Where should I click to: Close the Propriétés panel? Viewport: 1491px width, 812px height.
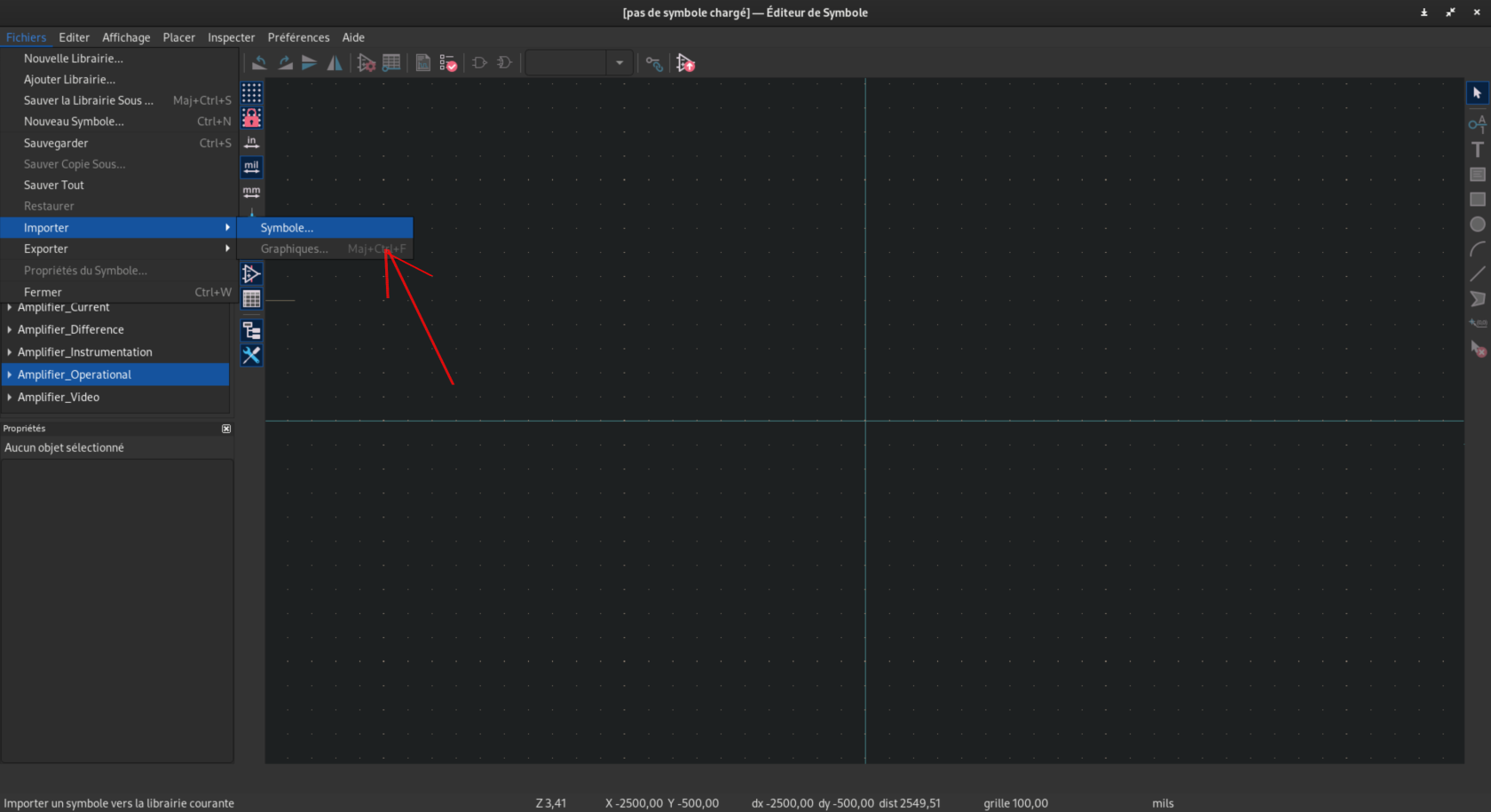point(226,429)
